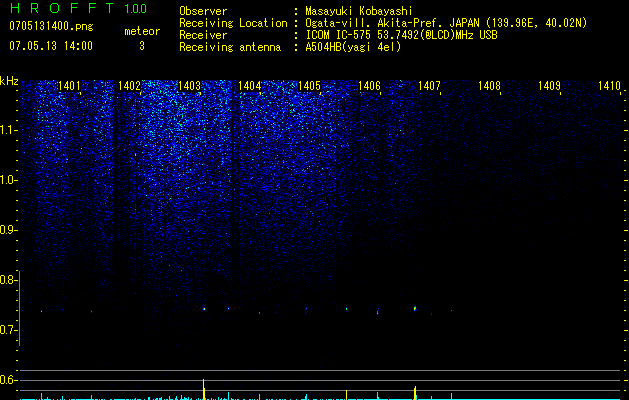Click the 0.7 frequency axis label
The width and height of the screenshot is (629, 400).
click(8, 330)
